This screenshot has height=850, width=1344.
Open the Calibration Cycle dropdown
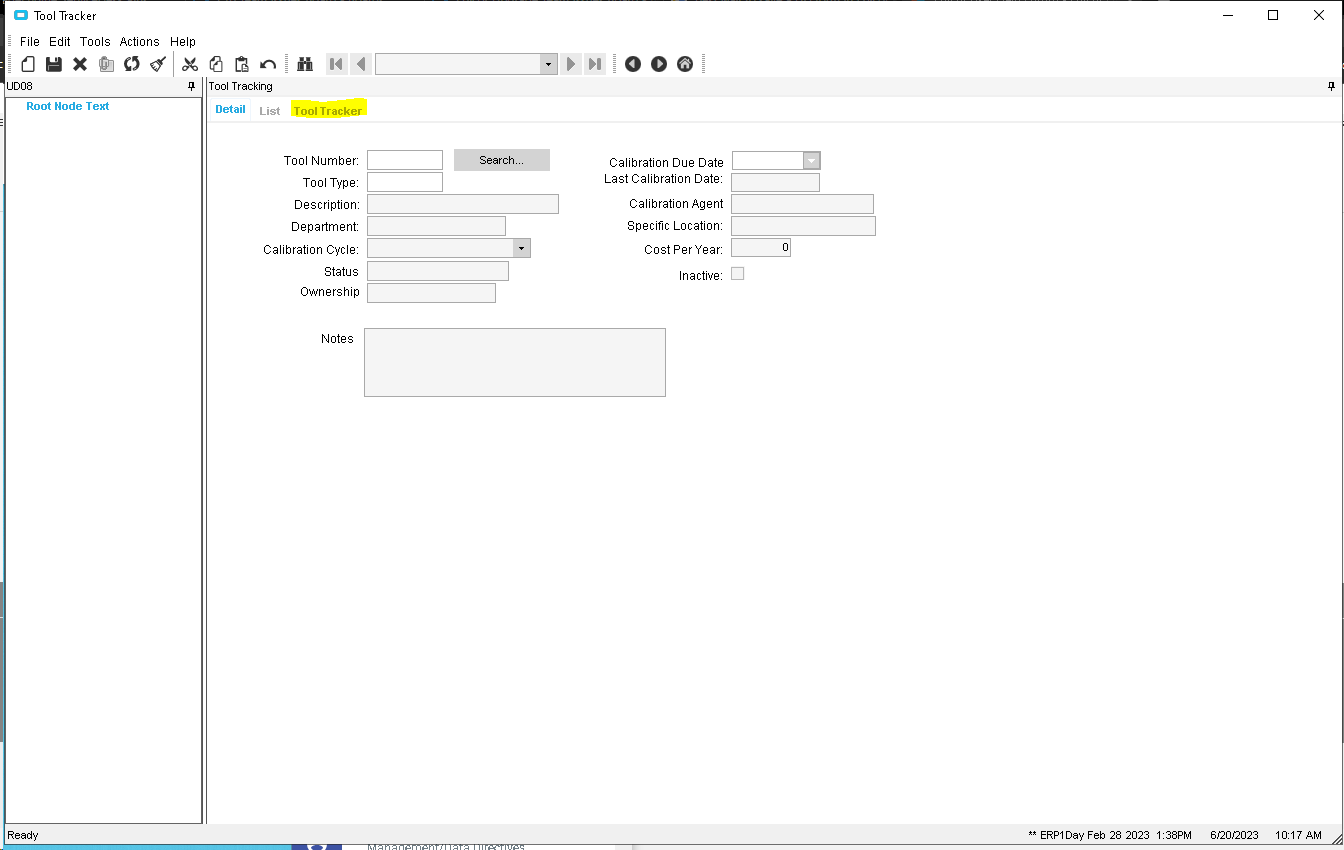pyautogui.click(x=522, y=248)
